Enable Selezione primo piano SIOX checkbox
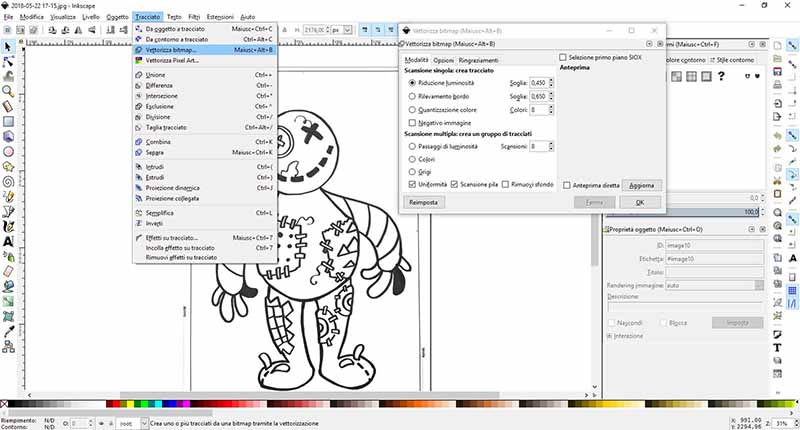Viewport: 800px width, 430px height. (x=563, y=58)
